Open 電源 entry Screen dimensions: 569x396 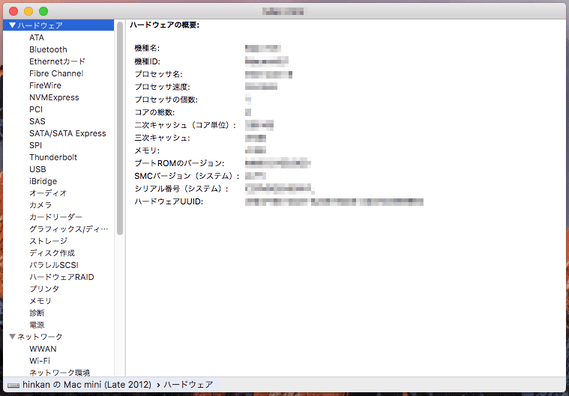coord(37,325)
